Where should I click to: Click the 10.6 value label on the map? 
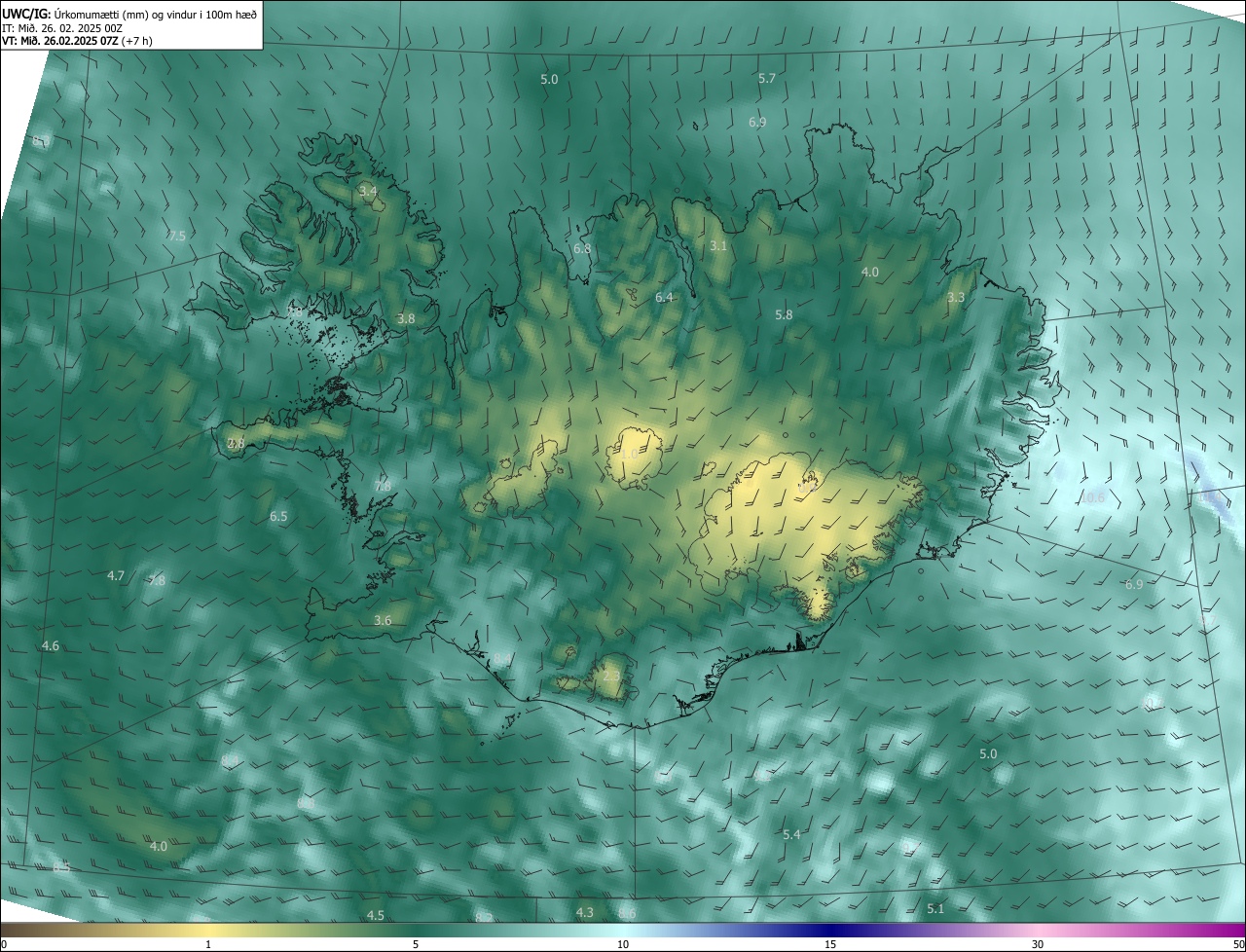point(1093,497)
